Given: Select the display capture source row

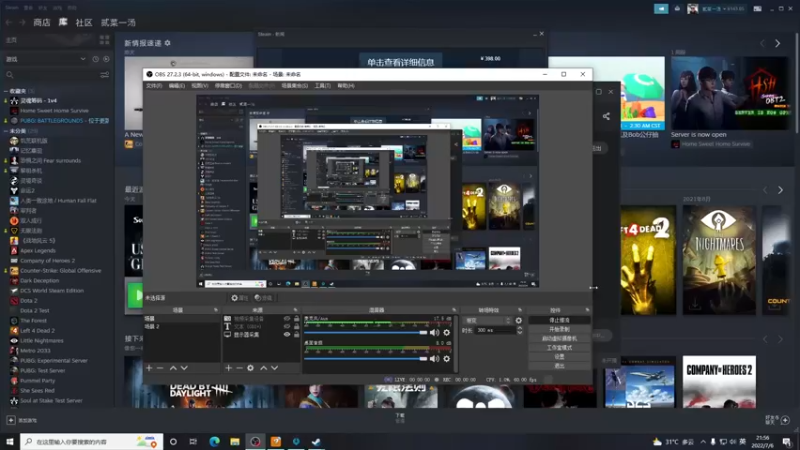Looking at the screenshot, I should click(261, 335).
